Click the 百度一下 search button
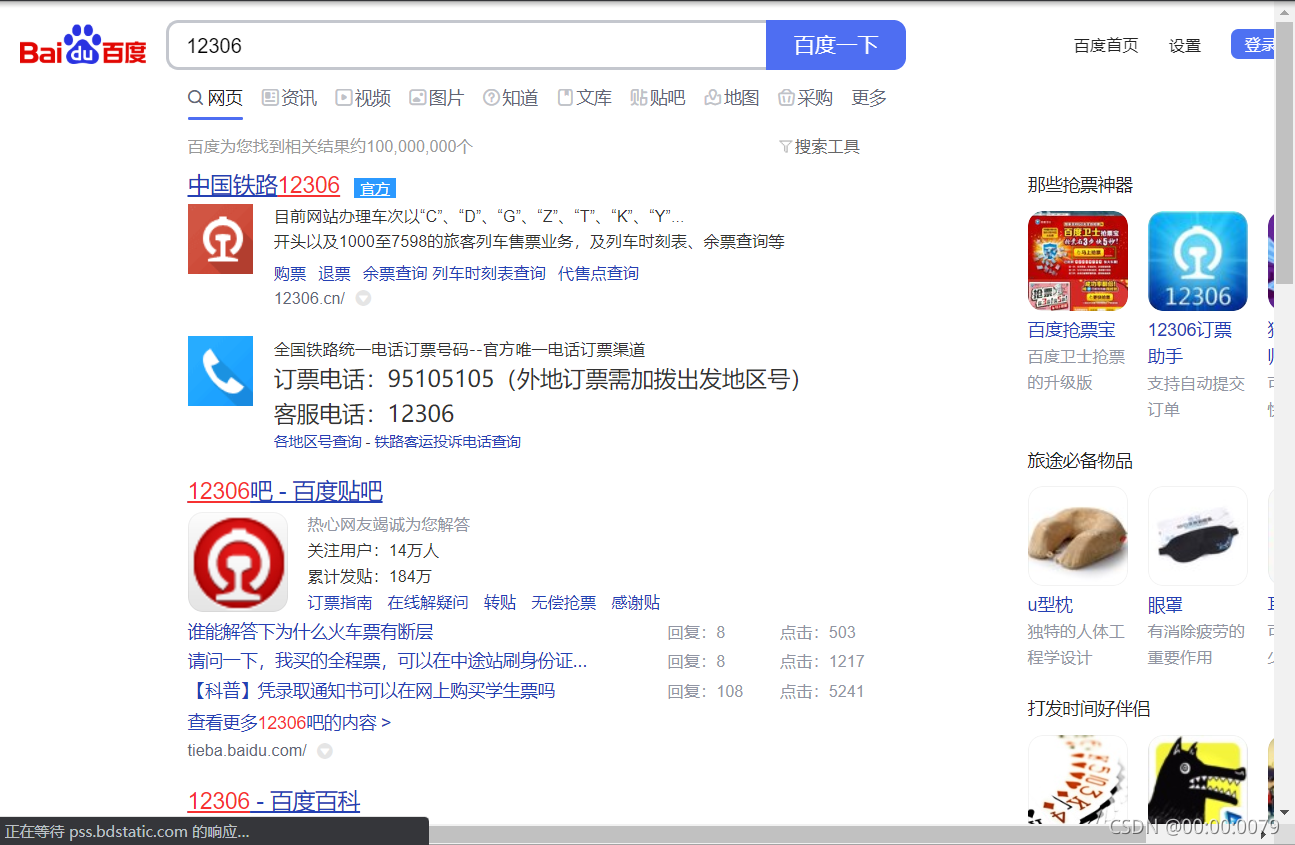This screenshot has height=845, width=1295. pos(836,45)
